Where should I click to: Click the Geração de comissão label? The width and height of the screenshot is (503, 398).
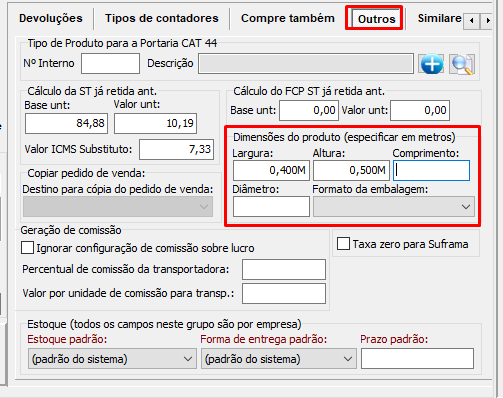71,230
